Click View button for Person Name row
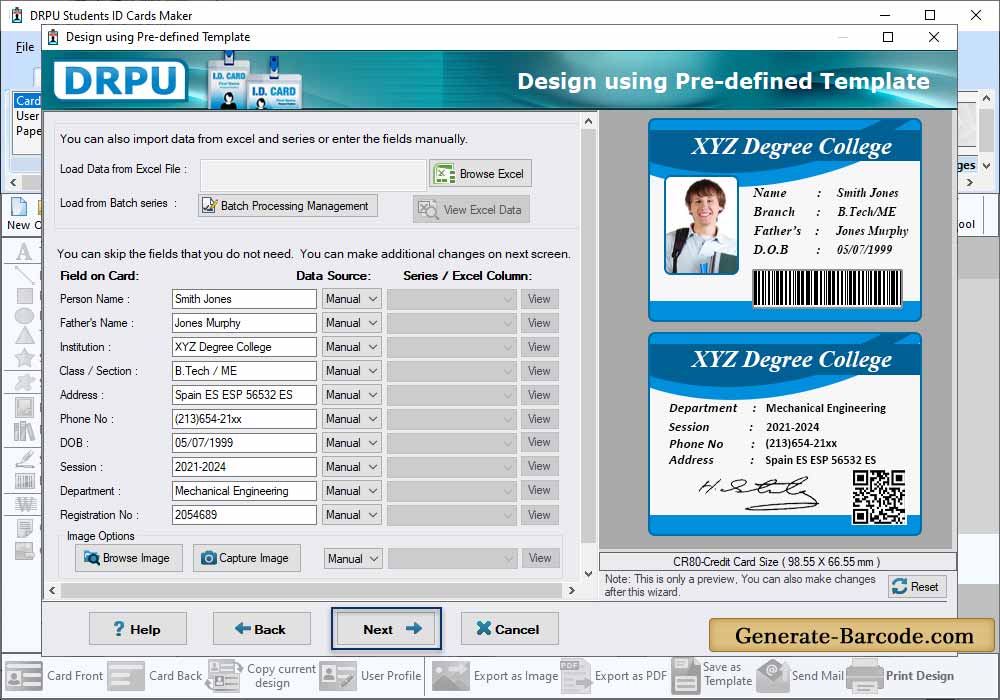 click(x=540, y=299)
